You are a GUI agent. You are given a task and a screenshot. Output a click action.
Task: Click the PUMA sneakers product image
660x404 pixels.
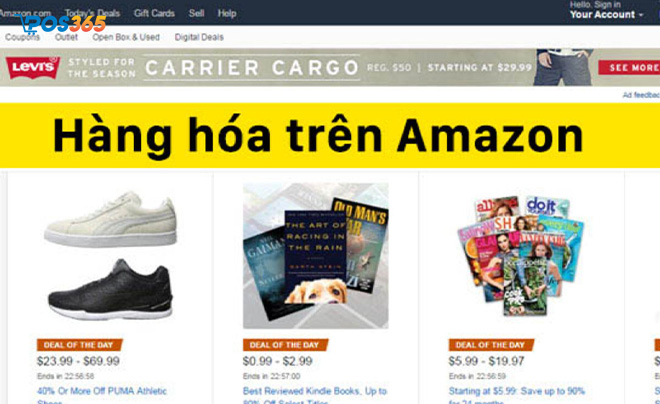(111, 255)
